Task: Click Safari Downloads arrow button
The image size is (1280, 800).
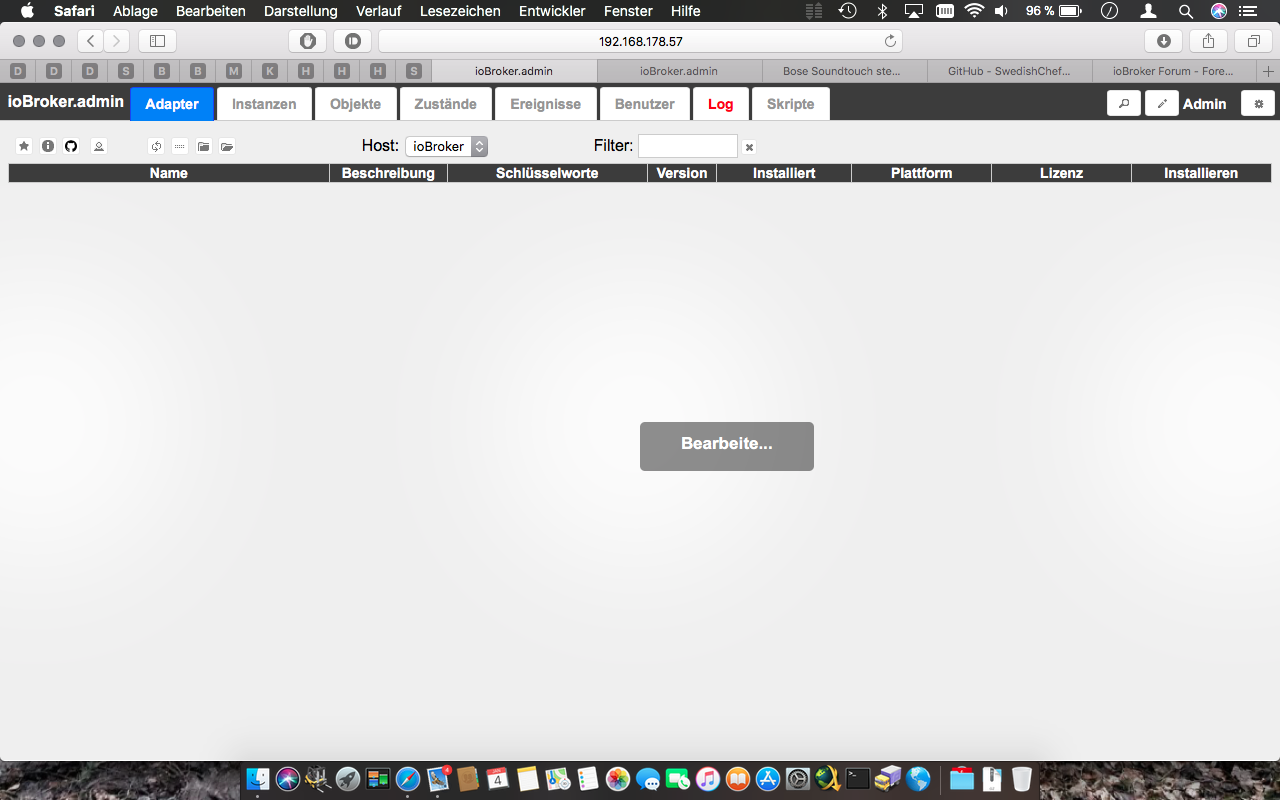Action: tap(1164, 41)
